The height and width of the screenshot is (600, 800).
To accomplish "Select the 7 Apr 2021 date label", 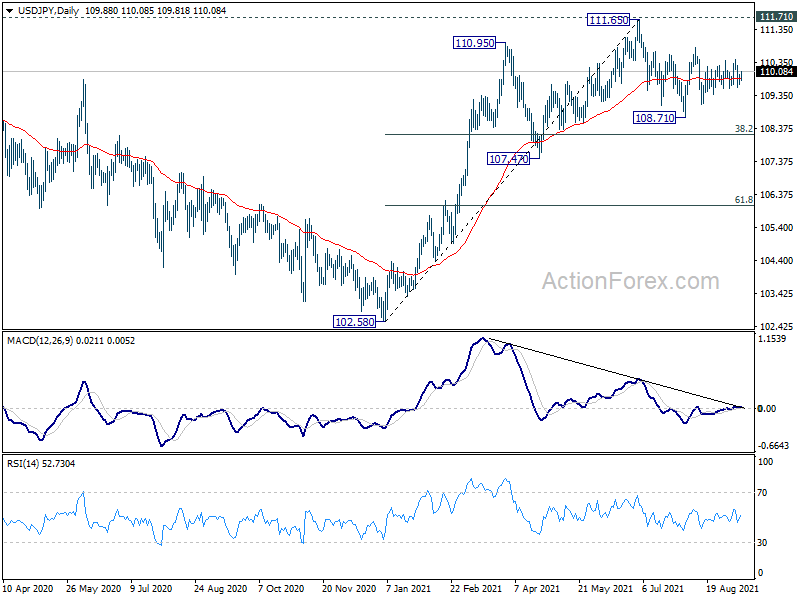I will pos(537,589).
